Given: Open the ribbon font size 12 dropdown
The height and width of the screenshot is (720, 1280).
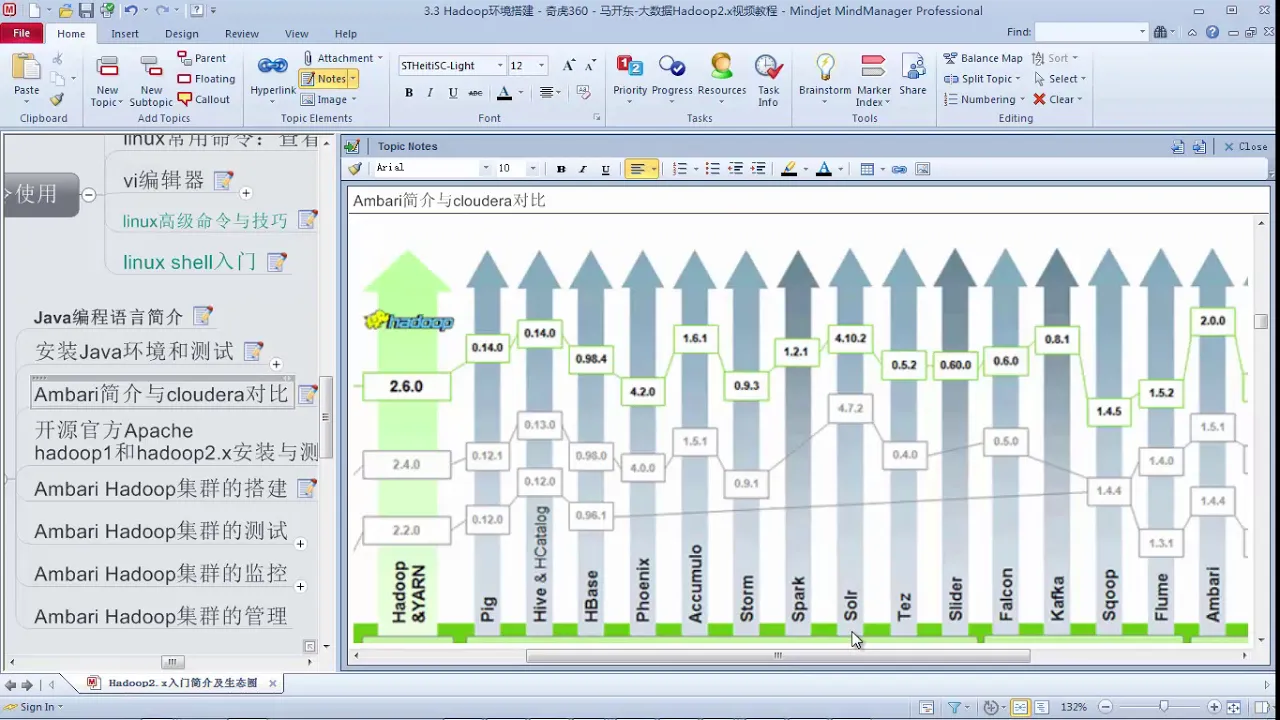Looking at the screenshot, I should point(541,66).
